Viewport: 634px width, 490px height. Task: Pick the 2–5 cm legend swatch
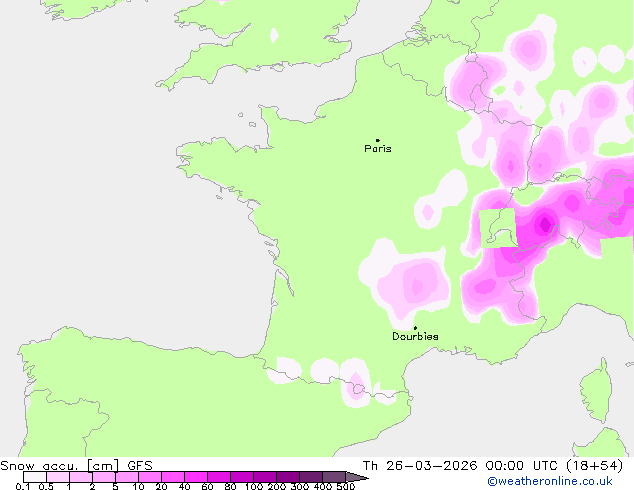click(104, 477)
